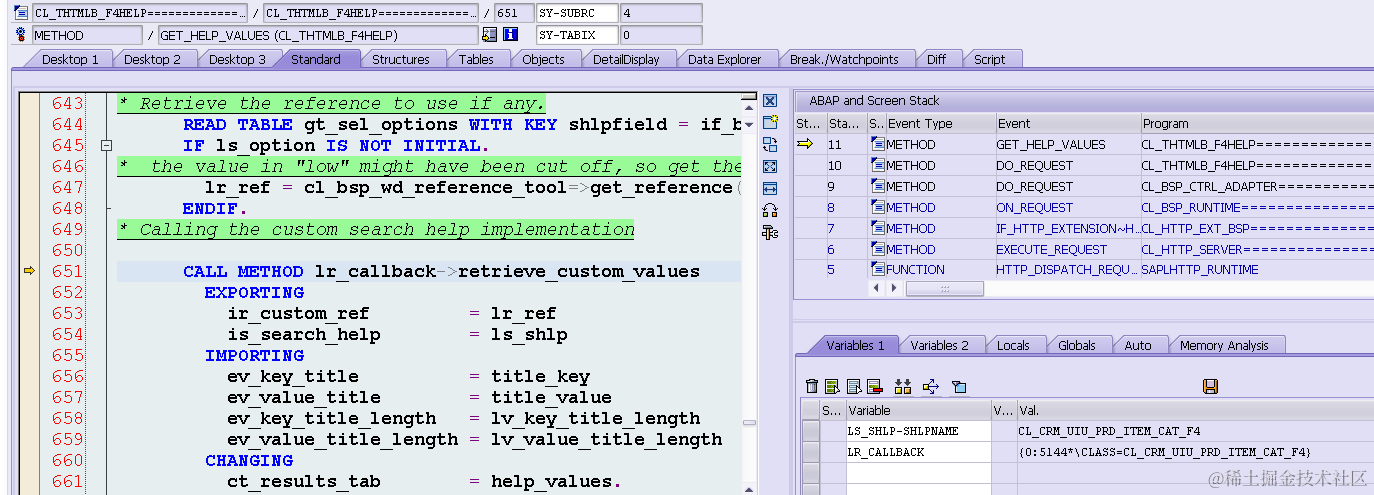
Task: Open the Break./Watchpoints tab
Action: pos(844,59)
